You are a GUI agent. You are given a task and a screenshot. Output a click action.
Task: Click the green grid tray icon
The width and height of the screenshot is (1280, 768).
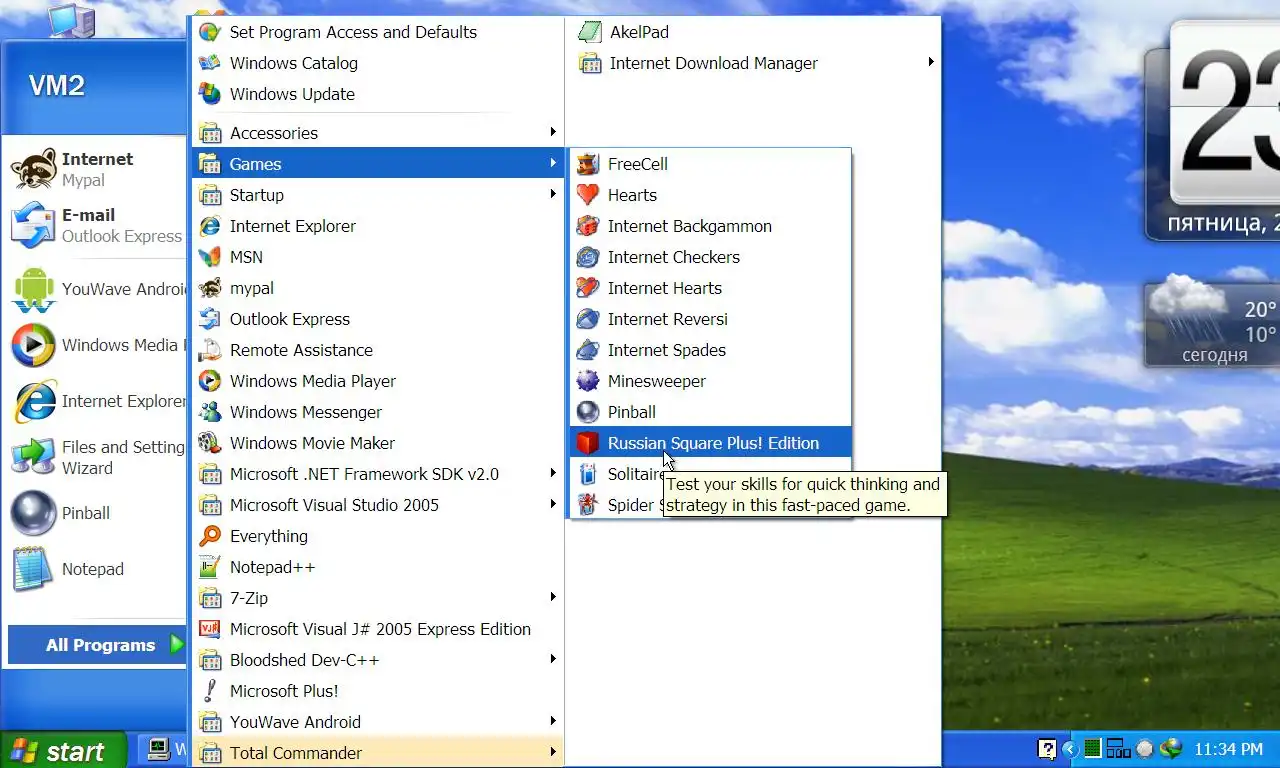[x=1093, y=749]
